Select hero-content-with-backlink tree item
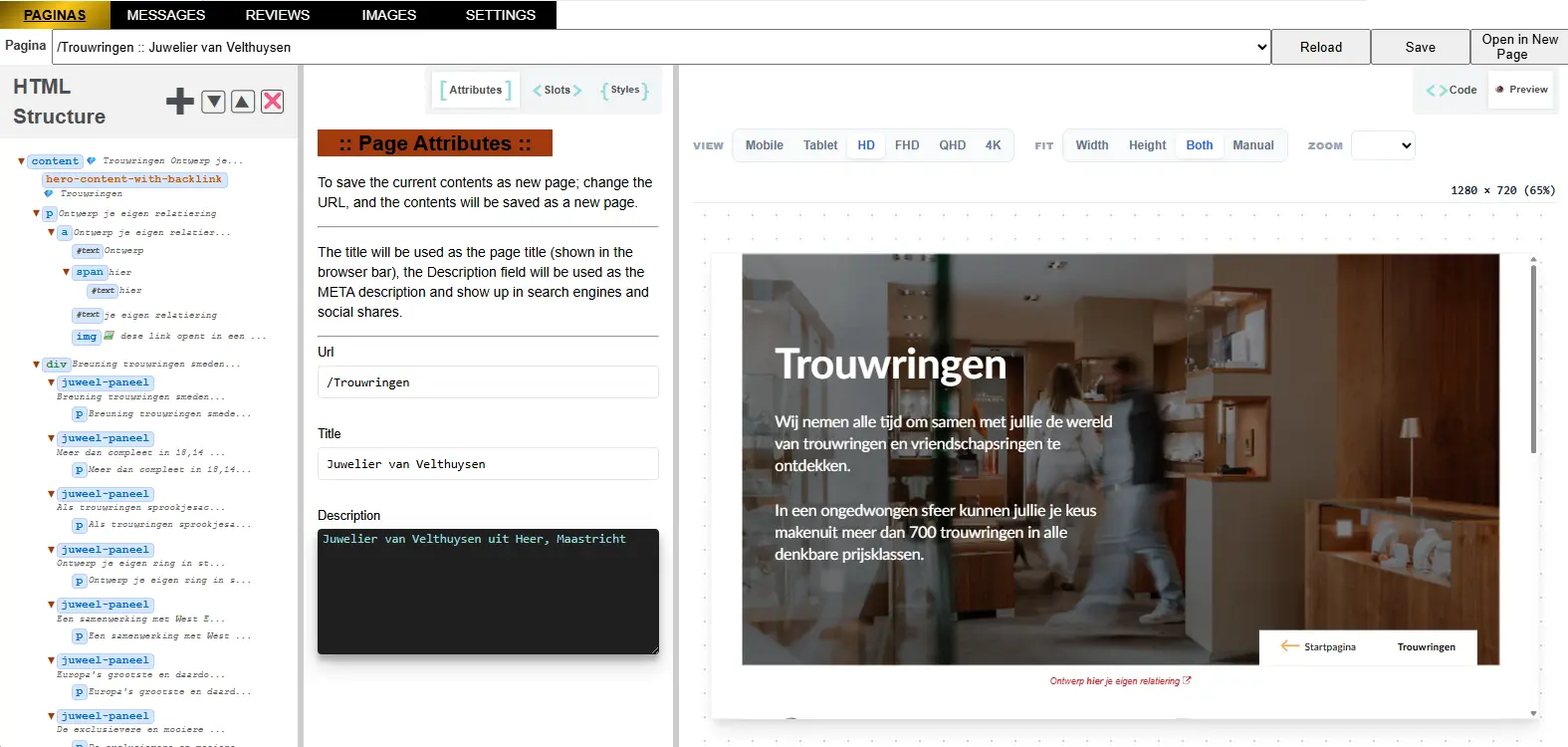1568x747 pixels. [134, 179]
